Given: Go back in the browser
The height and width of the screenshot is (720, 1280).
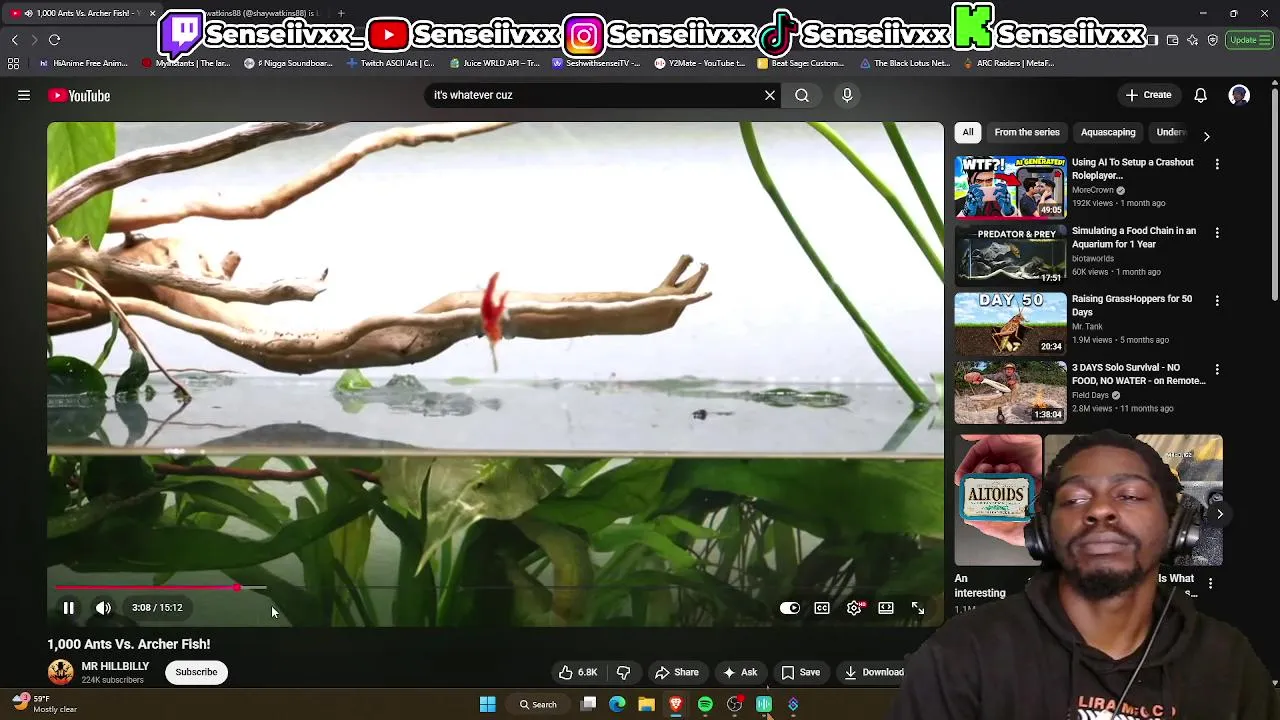Looking at the screenshot, I should (14, 40).
